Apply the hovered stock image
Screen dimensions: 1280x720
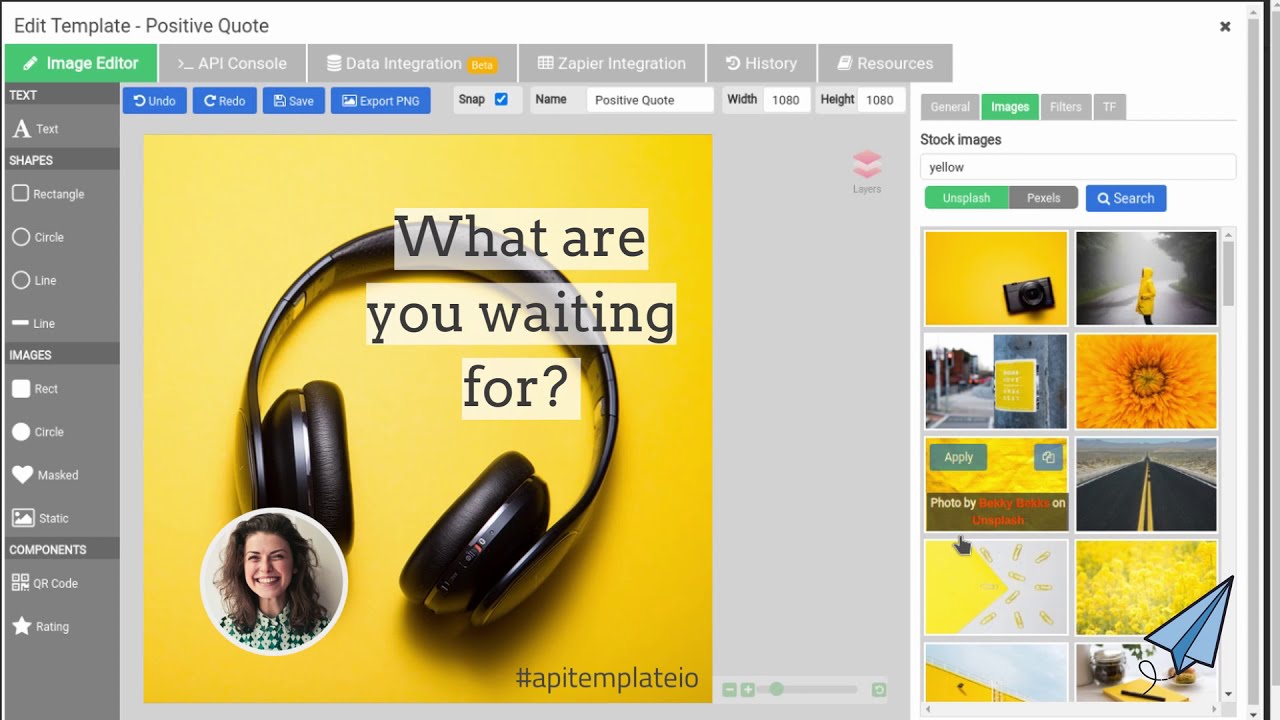[x=958, y=457]
